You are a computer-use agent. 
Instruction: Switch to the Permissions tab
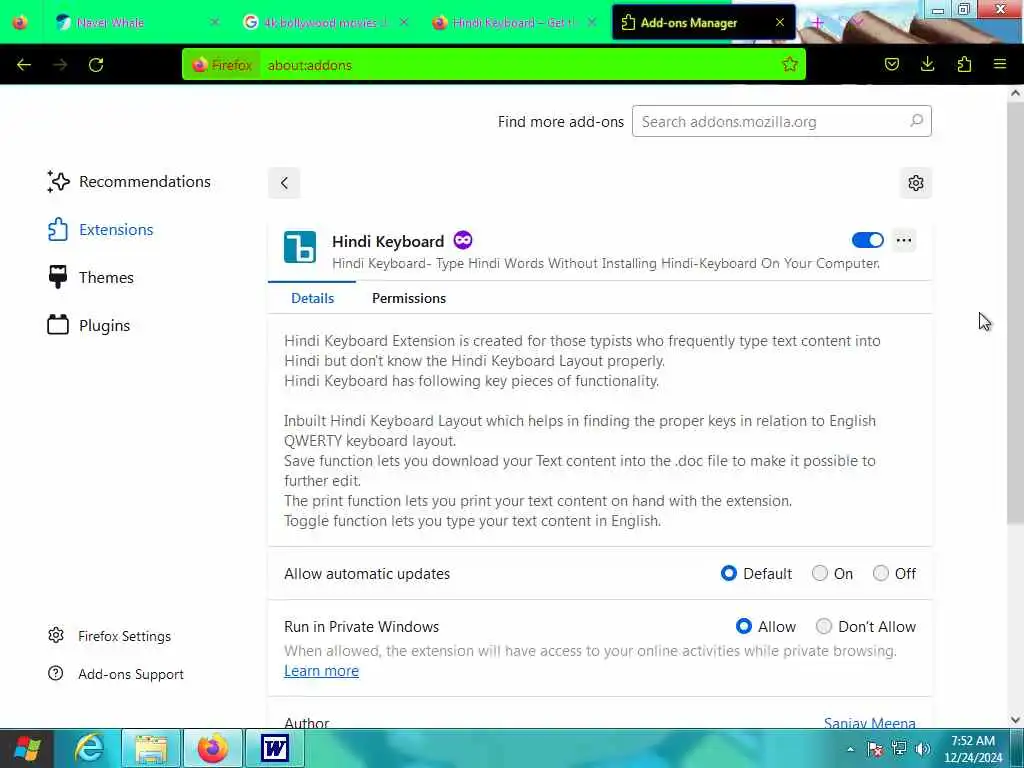[409, 298]
